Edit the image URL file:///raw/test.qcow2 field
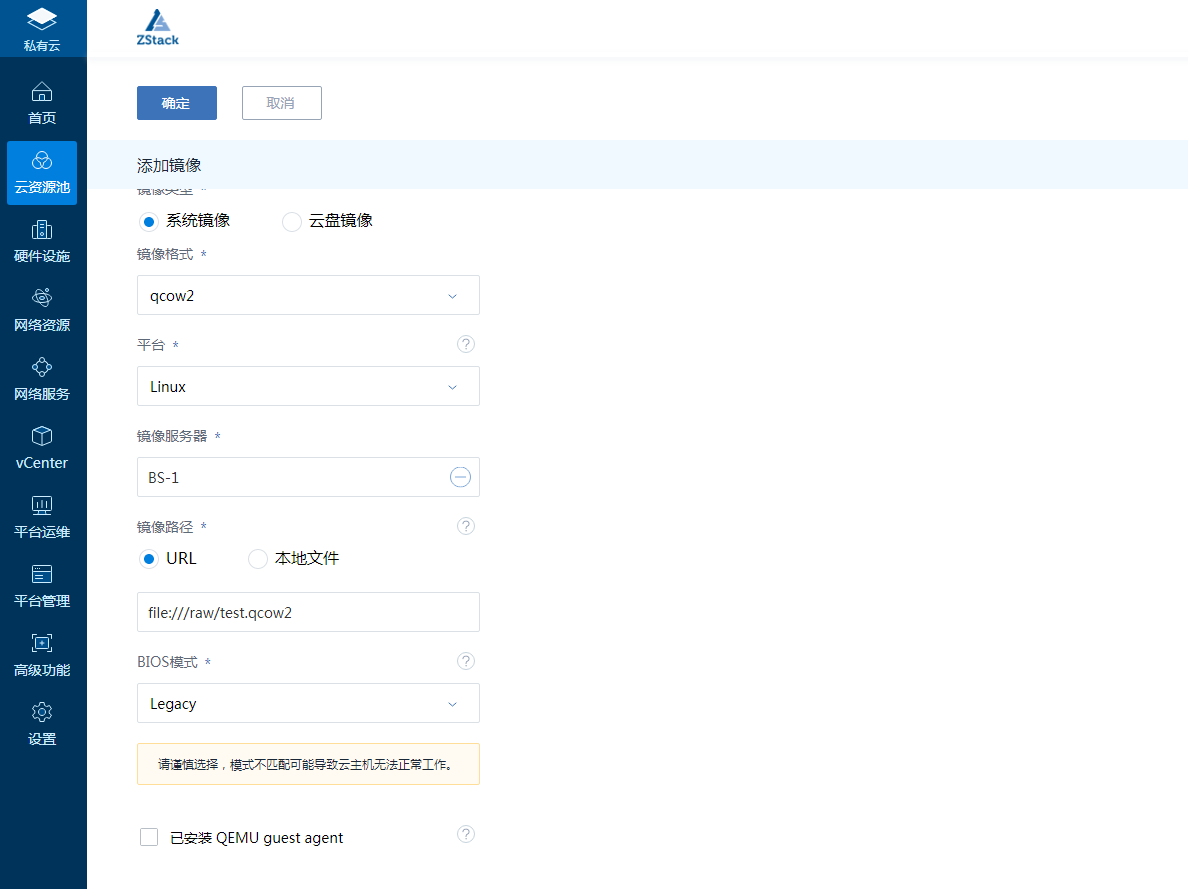Screen dimensions: 1188x889 308,612
